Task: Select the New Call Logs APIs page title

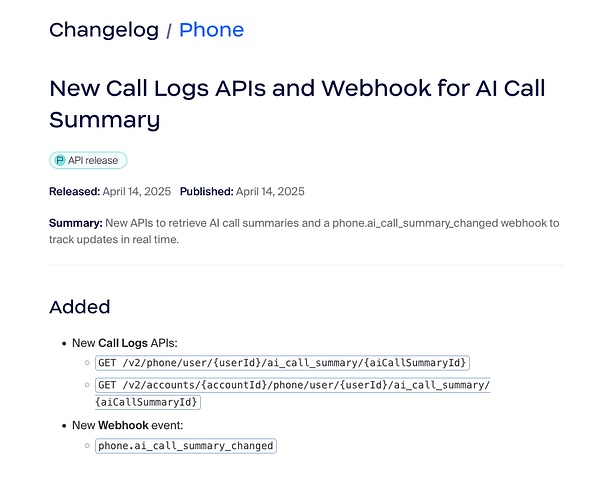Action: coord(297,104)
